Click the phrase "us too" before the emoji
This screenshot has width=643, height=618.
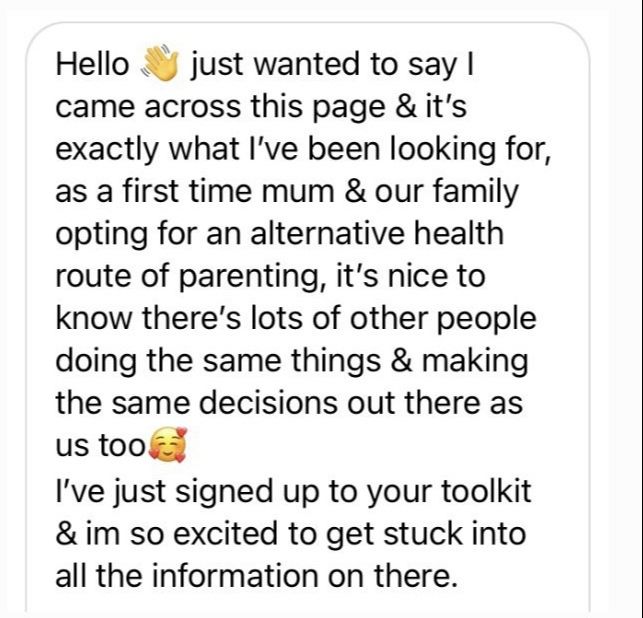[x=100, y=446]
